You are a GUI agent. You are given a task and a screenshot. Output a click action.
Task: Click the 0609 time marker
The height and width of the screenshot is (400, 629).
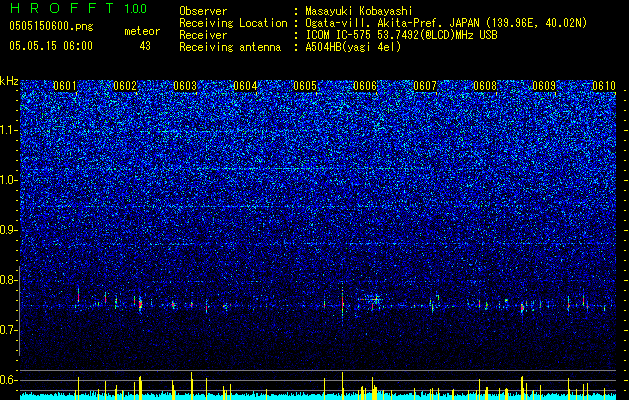tap(544, 86)
